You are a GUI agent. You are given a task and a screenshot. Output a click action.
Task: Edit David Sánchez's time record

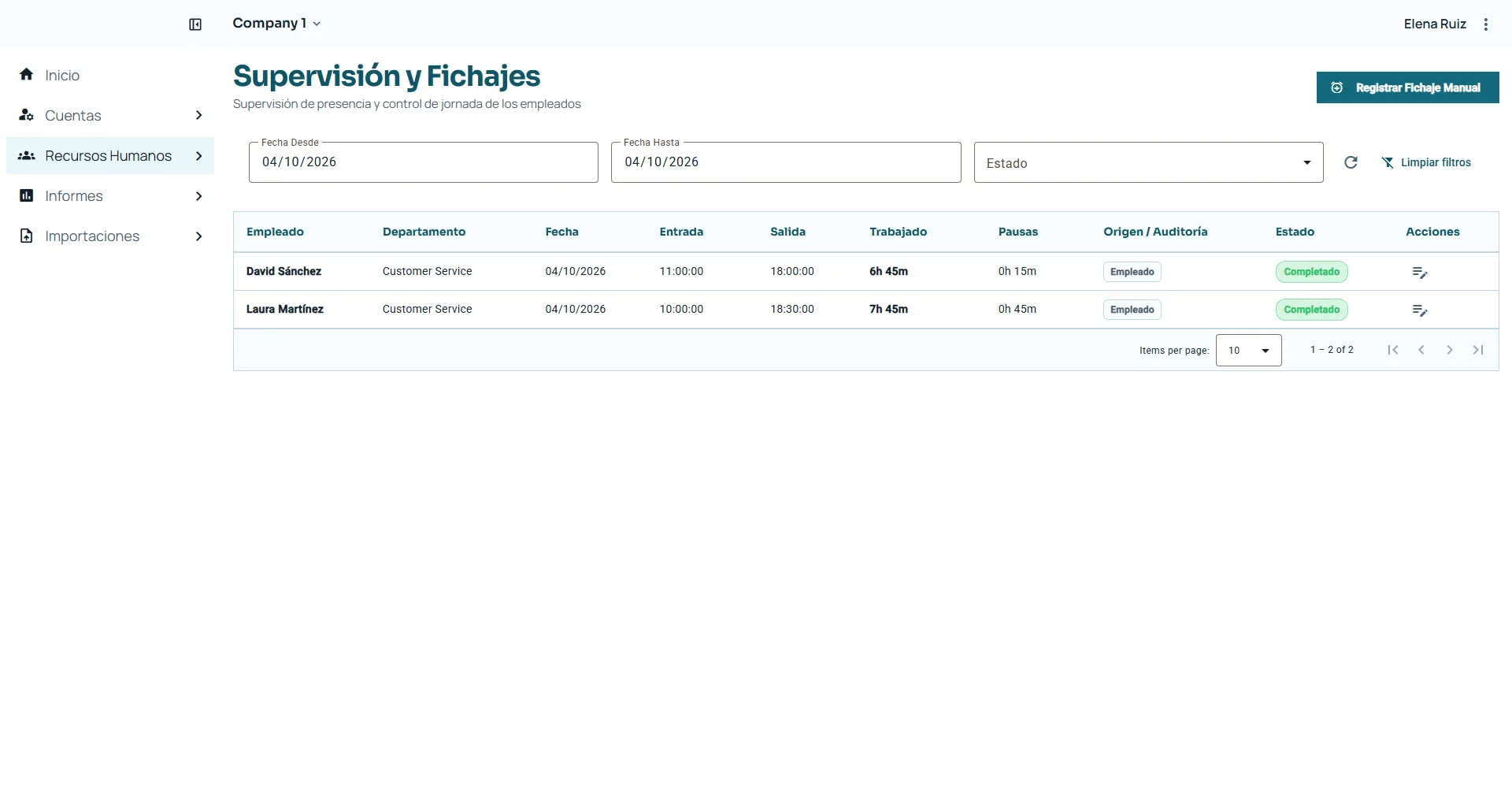(1420, 272)
